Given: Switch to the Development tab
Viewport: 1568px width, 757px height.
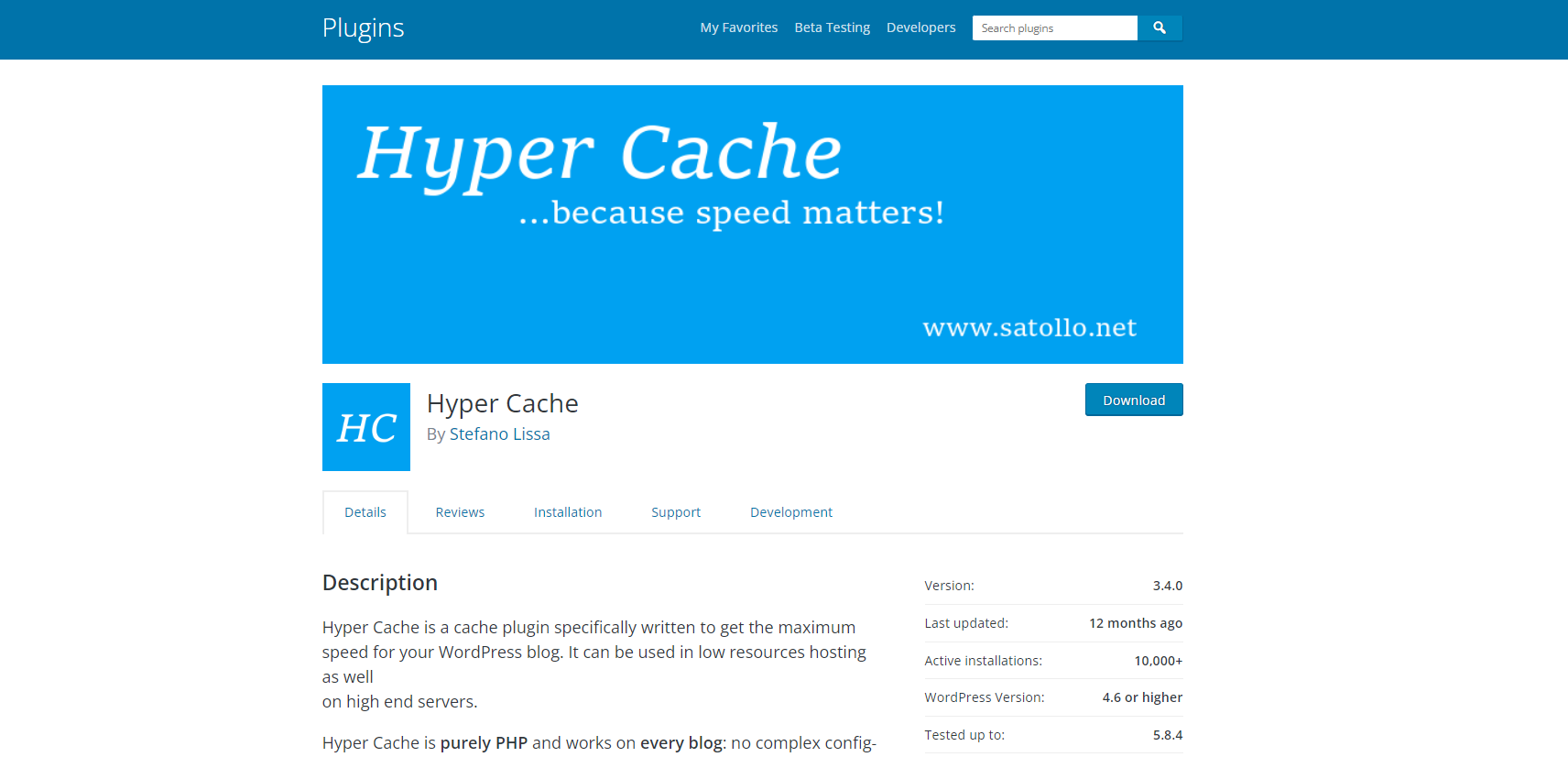Looking at the screenshot, I should click(791, 512).
